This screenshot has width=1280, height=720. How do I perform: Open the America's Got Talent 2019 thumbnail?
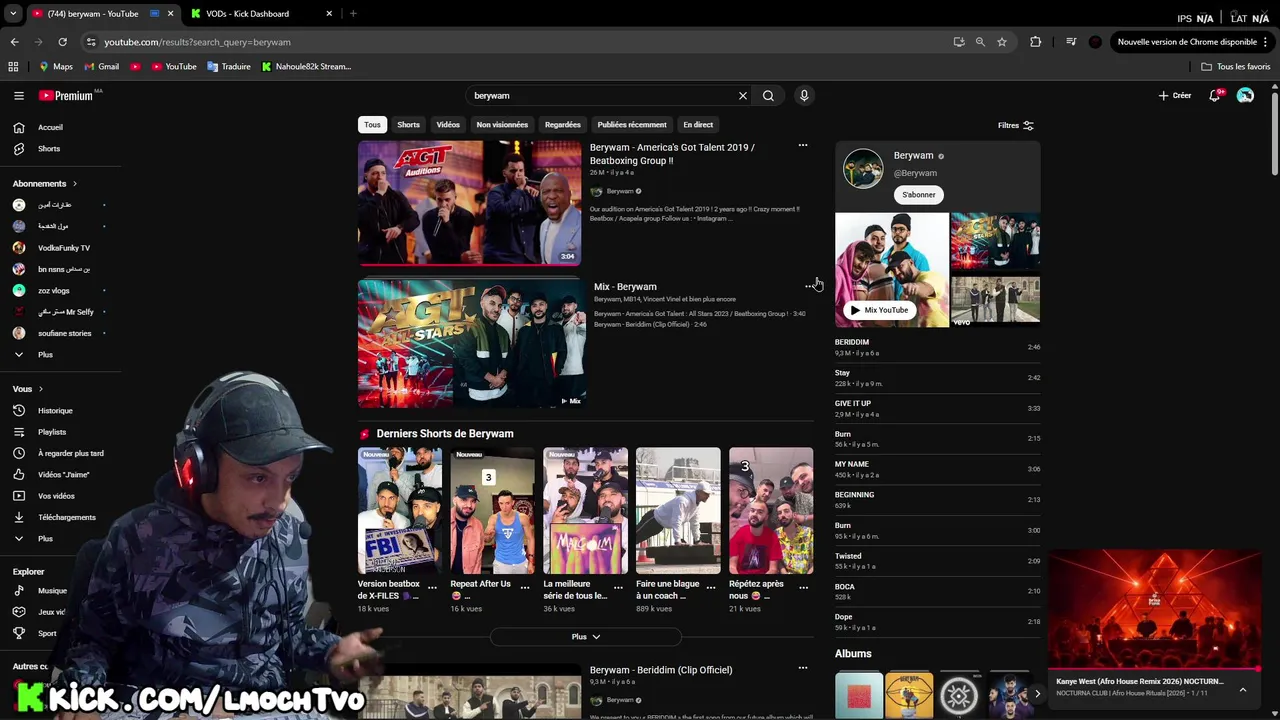pyautogui.click(x=470, y=203)
